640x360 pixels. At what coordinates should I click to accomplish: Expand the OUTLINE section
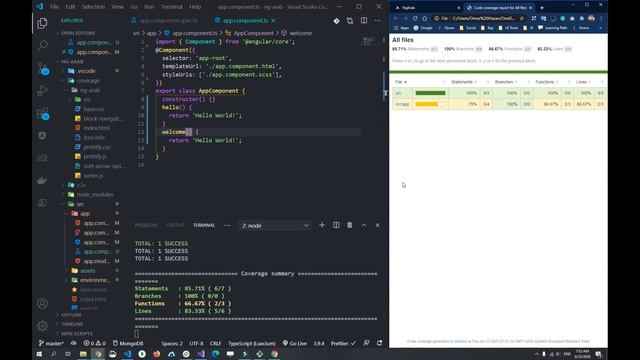click(71, 315)
